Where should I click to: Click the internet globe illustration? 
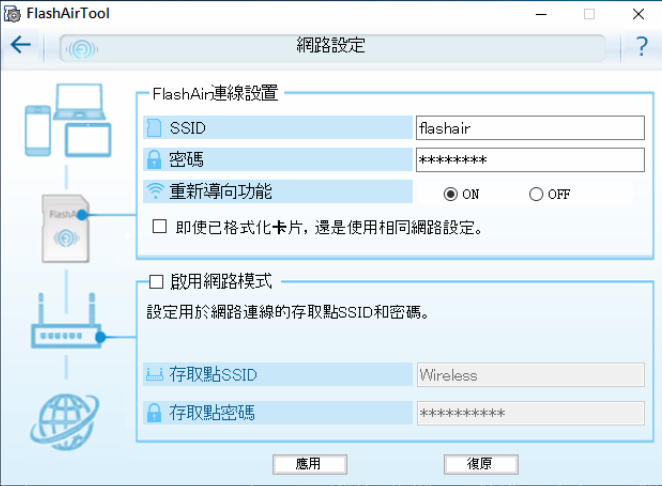coord(65,422)
